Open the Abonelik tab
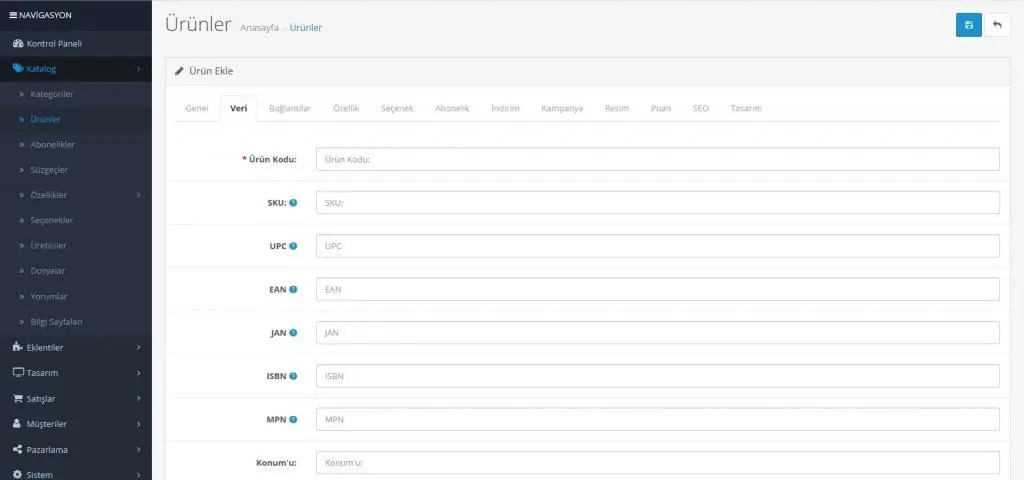Image resolution: width=1024 pixels, height=480 pixels. (x=452, y=108)
